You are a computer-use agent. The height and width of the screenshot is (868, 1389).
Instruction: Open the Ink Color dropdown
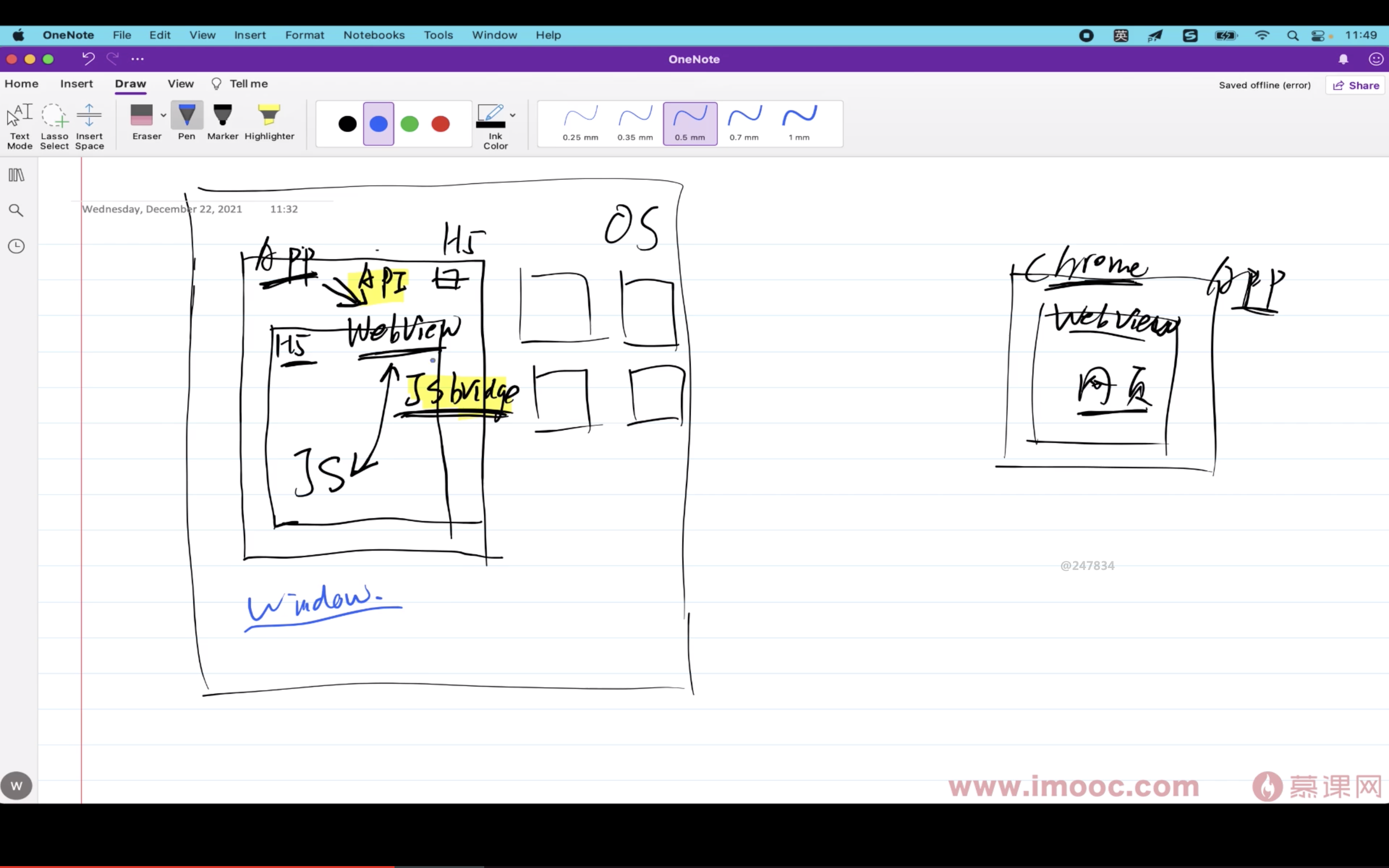(x=513, y=115)
